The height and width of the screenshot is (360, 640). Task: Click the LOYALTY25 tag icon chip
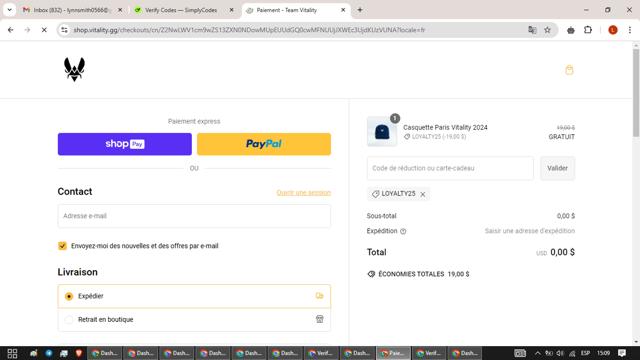pos(375,194)
